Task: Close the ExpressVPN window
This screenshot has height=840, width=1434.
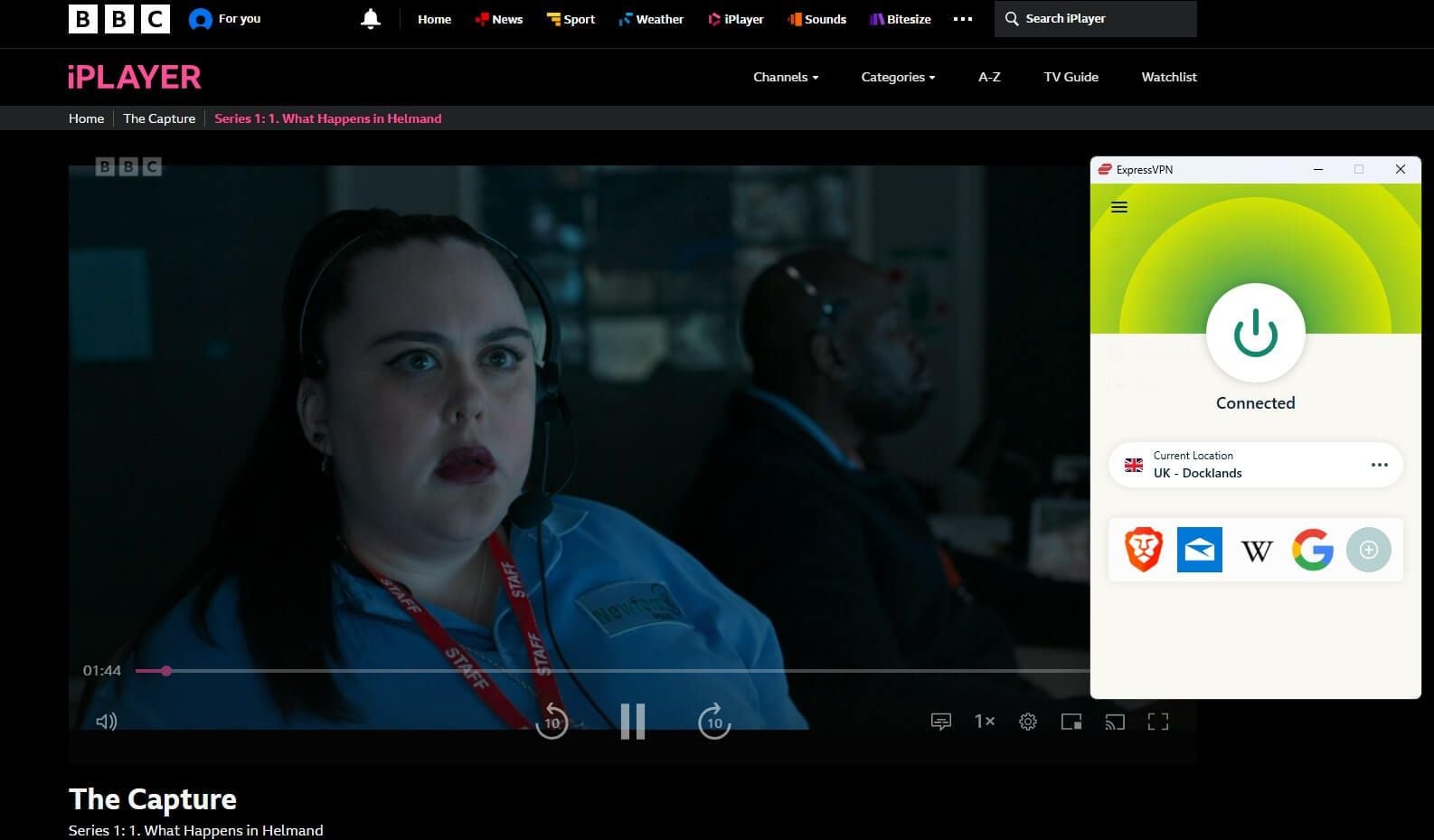Action: 1401,169
